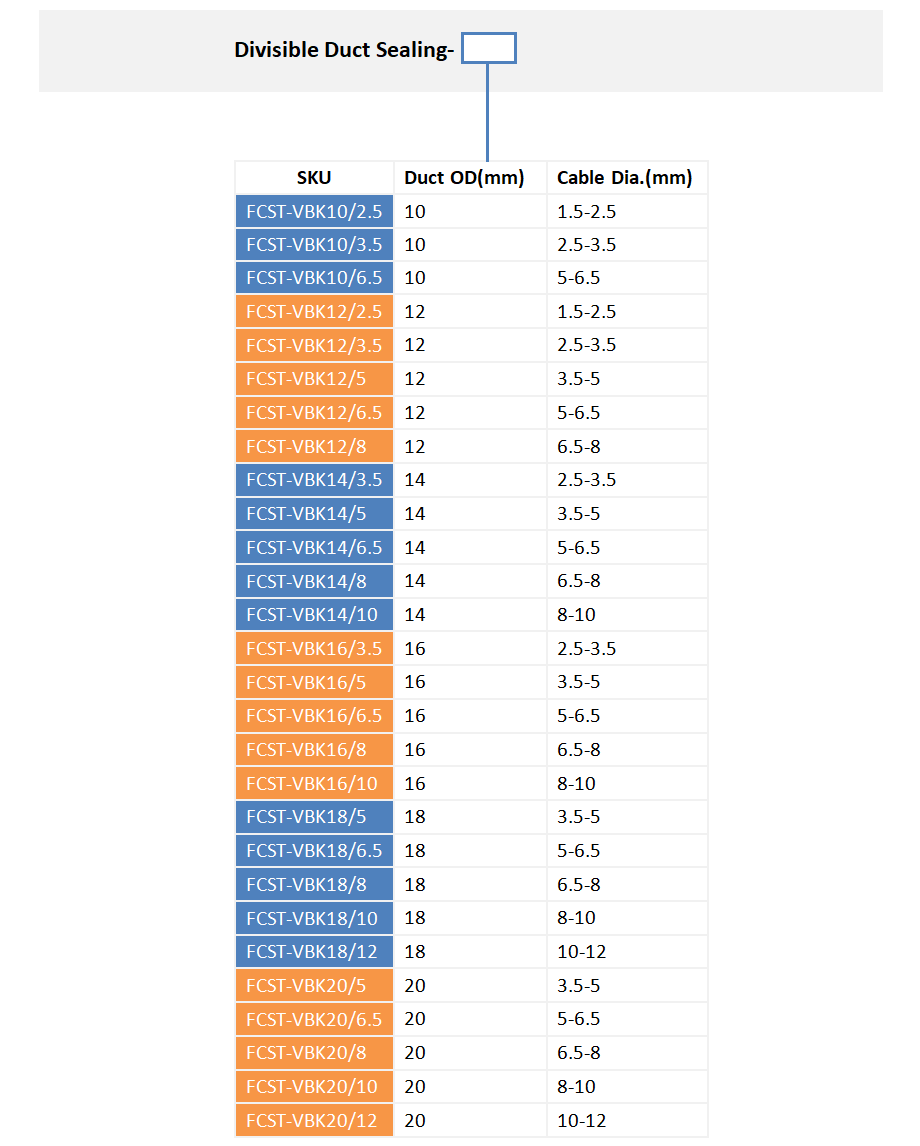Select the FCST-VBK14/3.5 SKU cell
Viewport: 920px width, 1146px height.
pos(314,480)
